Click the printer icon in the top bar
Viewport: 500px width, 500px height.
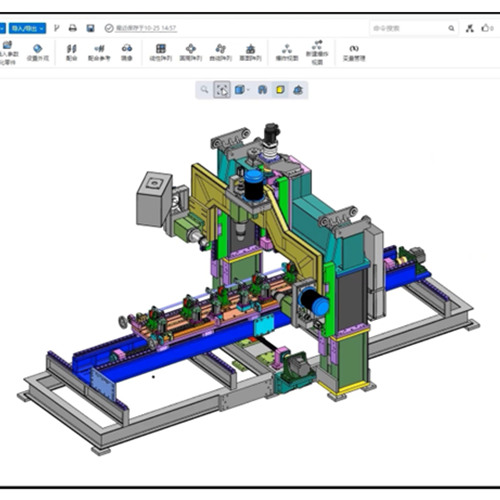(73, 28)
